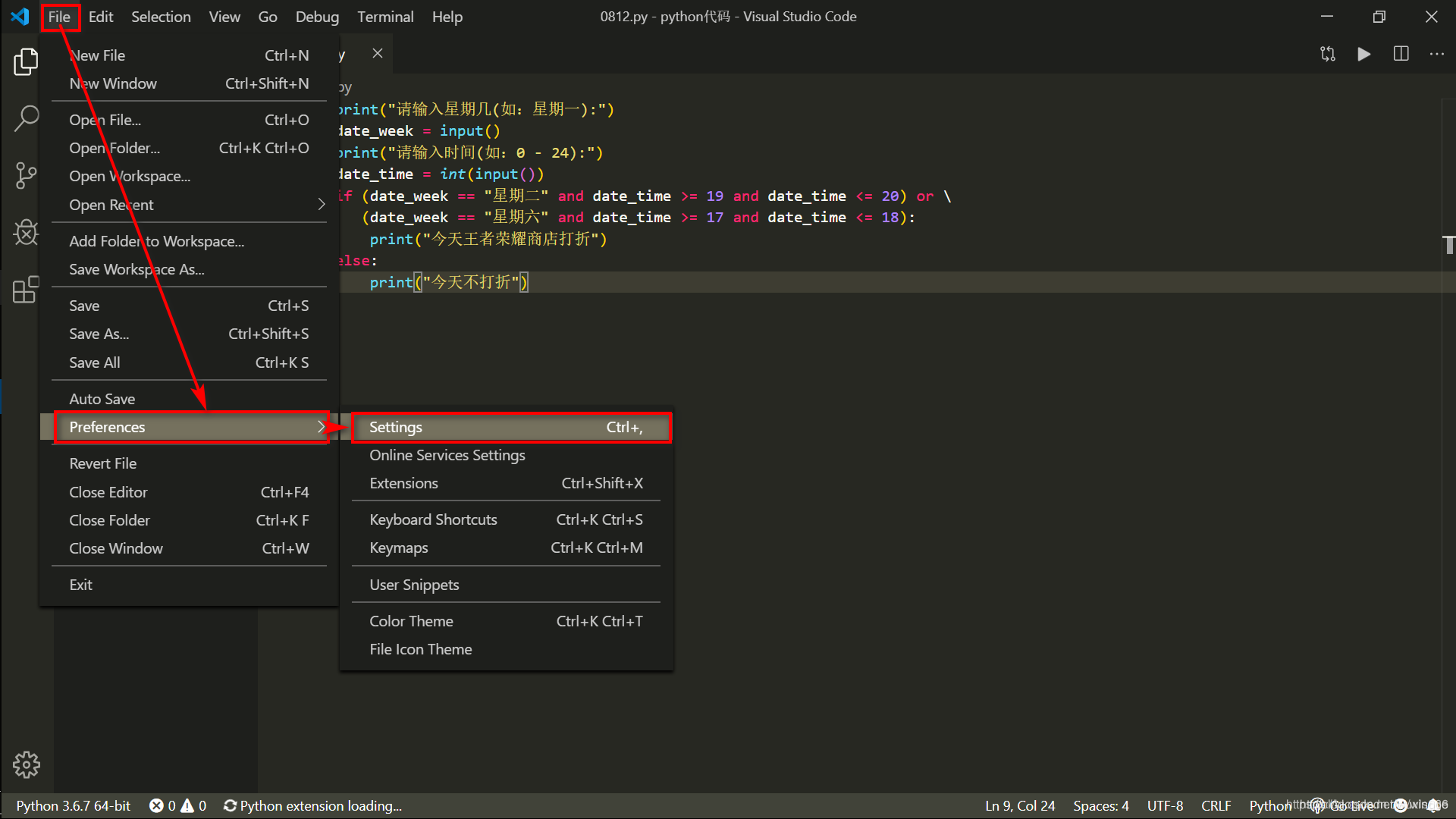The height and width of the screenshot is (819, 1456).
Task: Click Exit in File menu
Action: (189, 585)
